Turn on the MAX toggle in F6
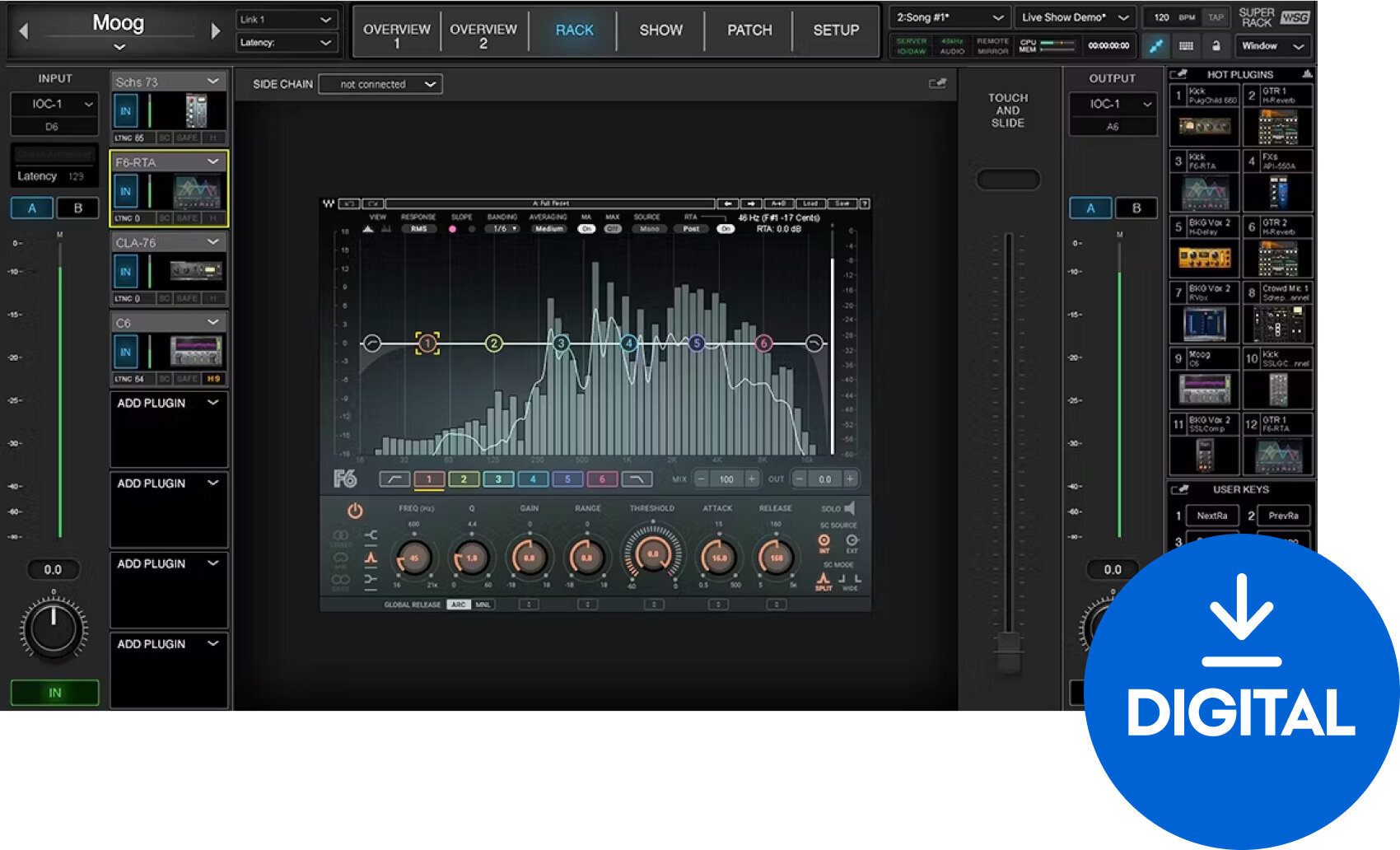1400x850 pixels. 614,228
